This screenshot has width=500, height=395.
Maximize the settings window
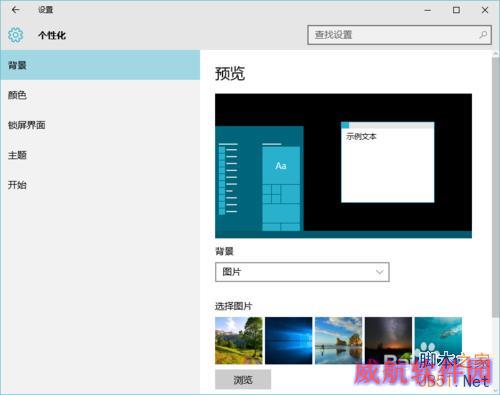456,10
